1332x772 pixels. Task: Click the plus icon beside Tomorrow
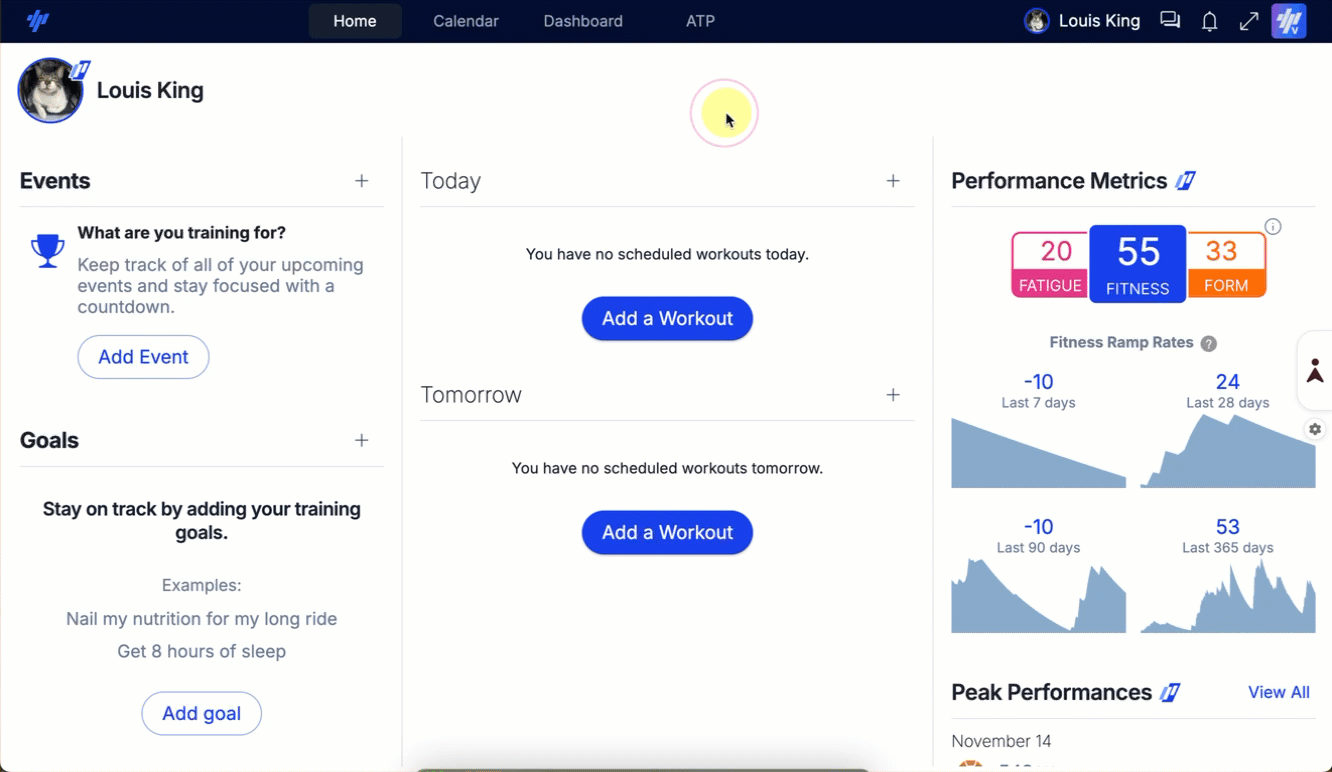pyautogui.click(x=893, y=395)
